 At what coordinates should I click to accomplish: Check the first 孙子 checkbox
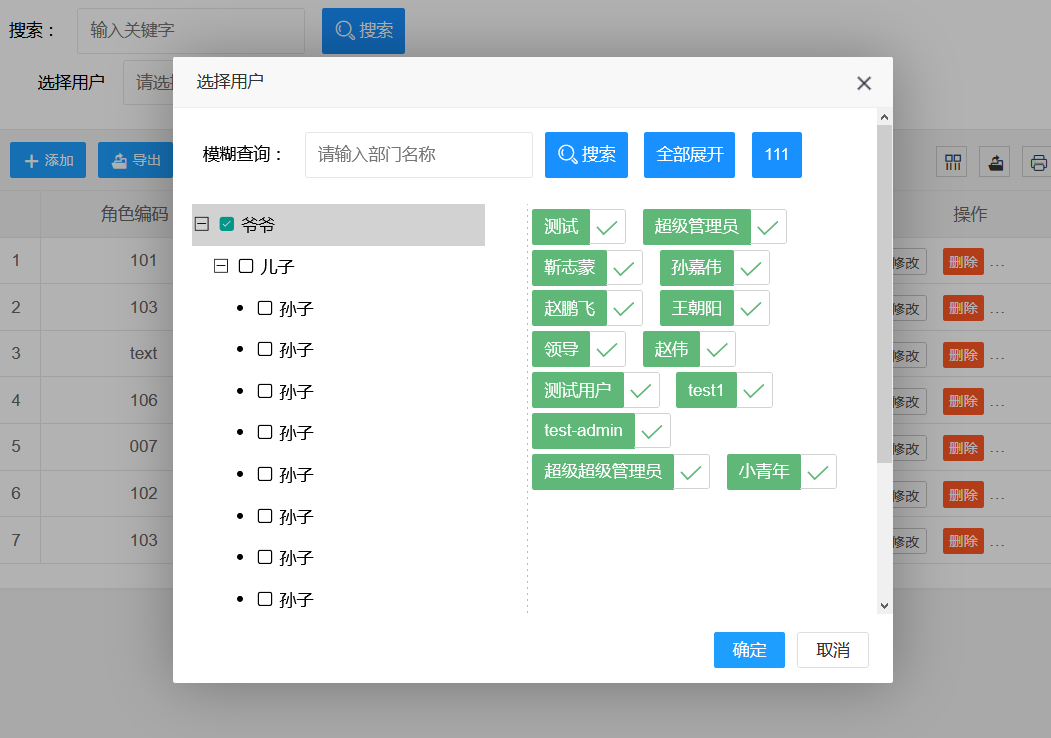click(x=263, y=308)
